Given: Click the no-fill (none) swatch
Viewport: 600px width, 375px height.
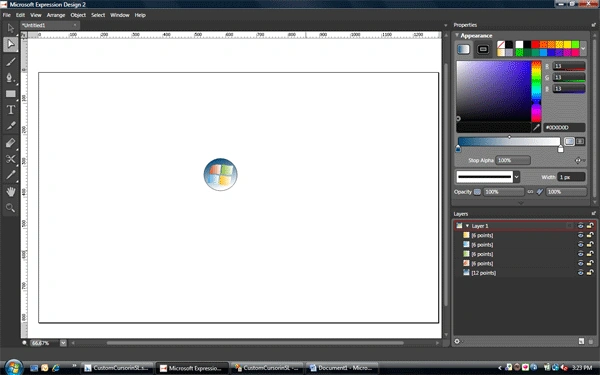Looking at the screenshot, I should coord(501,45).
